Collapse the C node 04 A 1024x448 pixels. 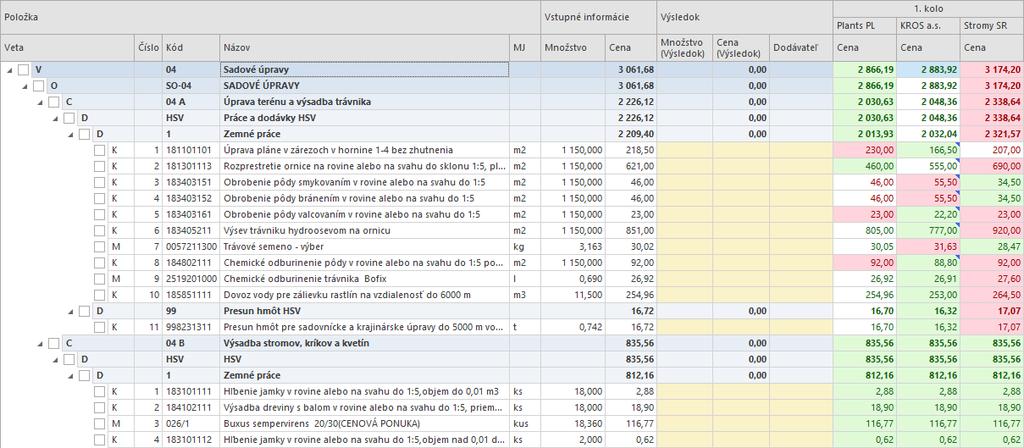tap(40, 102)
